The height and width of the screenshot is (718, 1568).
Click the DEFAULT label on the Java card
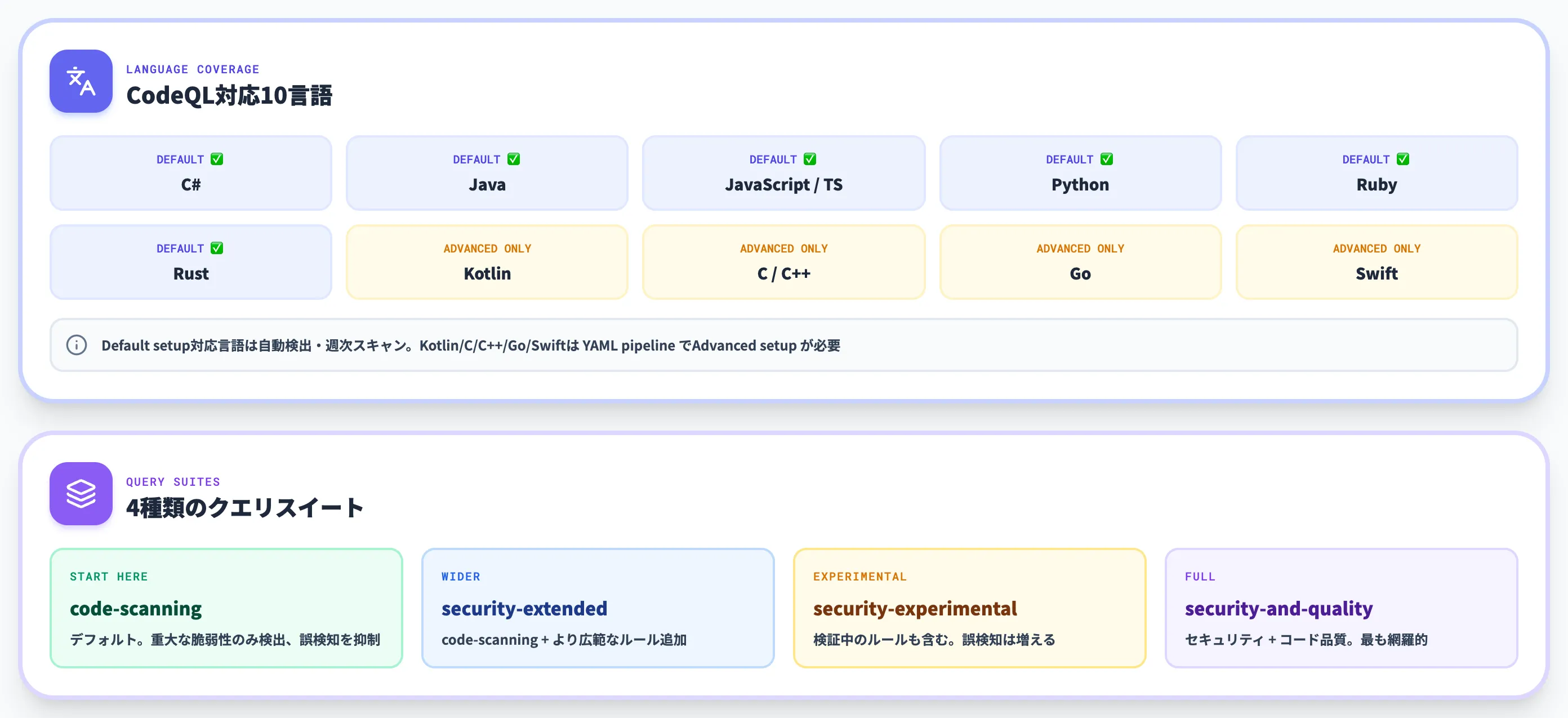point(476,159)
